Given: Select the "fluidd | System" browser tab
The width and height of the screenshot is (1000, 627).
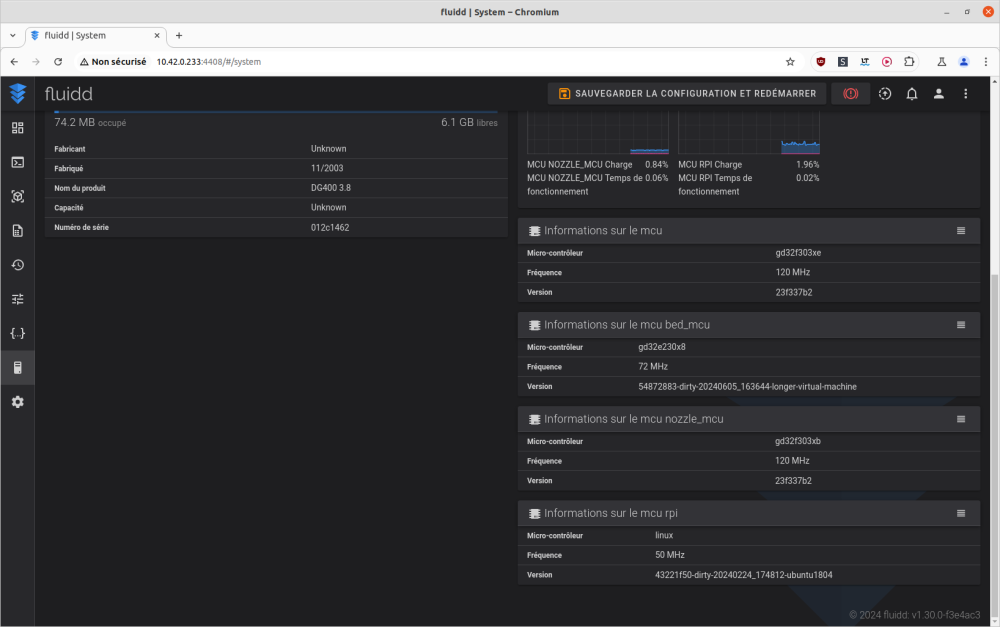Looking at the screenshot, I should coord(92,35).
